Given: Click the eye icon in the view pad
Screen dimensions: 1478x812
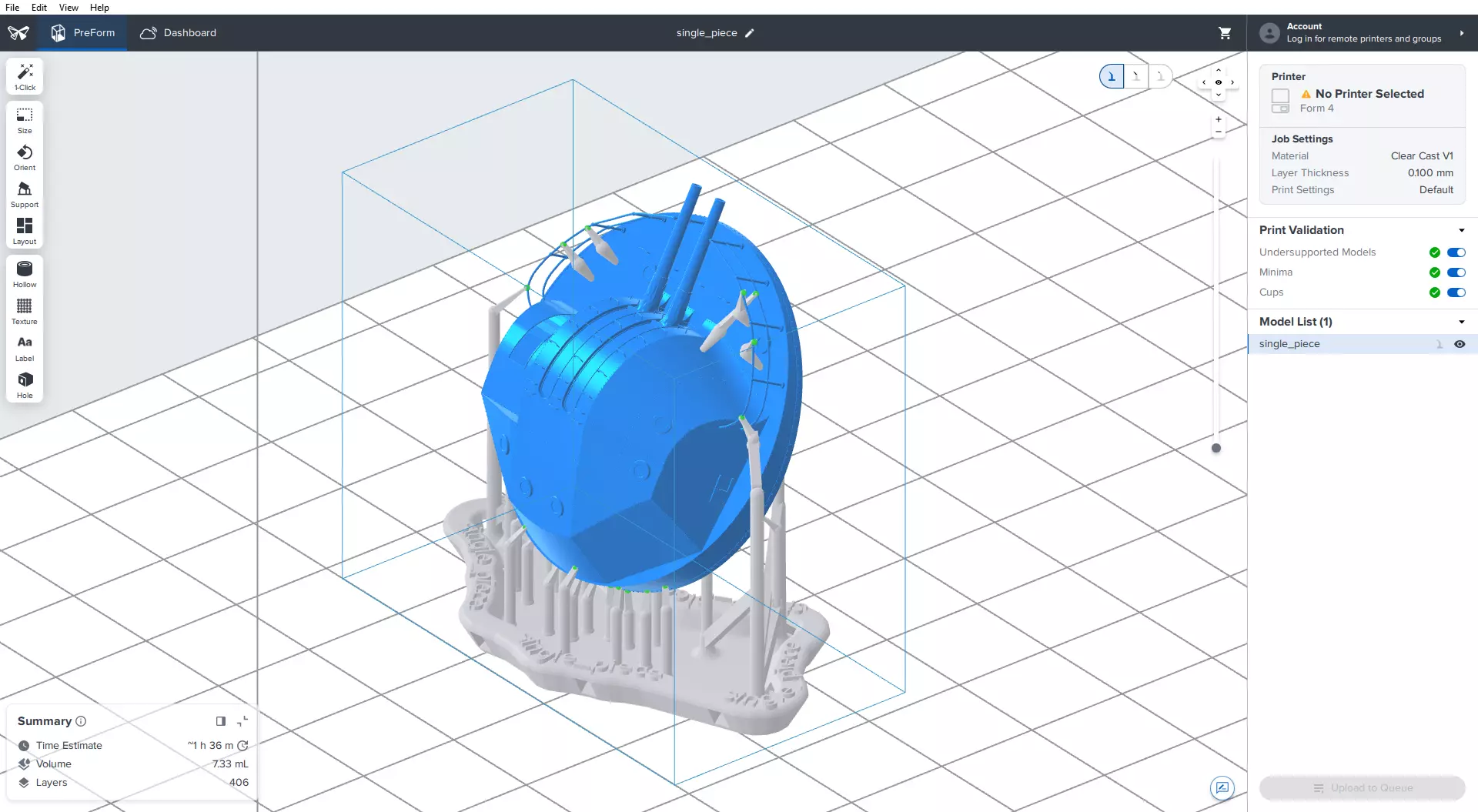Looking at the screenshot, I should (1219, 82).
